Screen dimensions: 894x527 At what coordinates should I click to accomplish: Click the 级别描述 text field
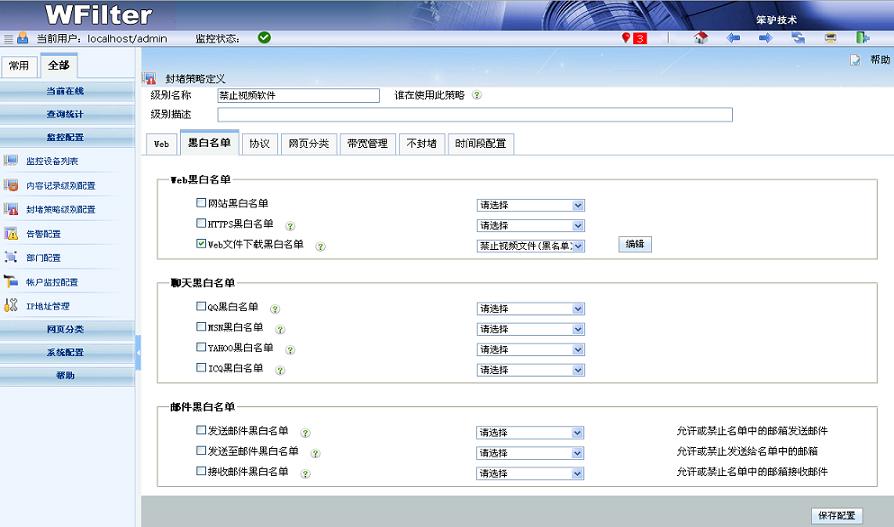coord(474,115)
